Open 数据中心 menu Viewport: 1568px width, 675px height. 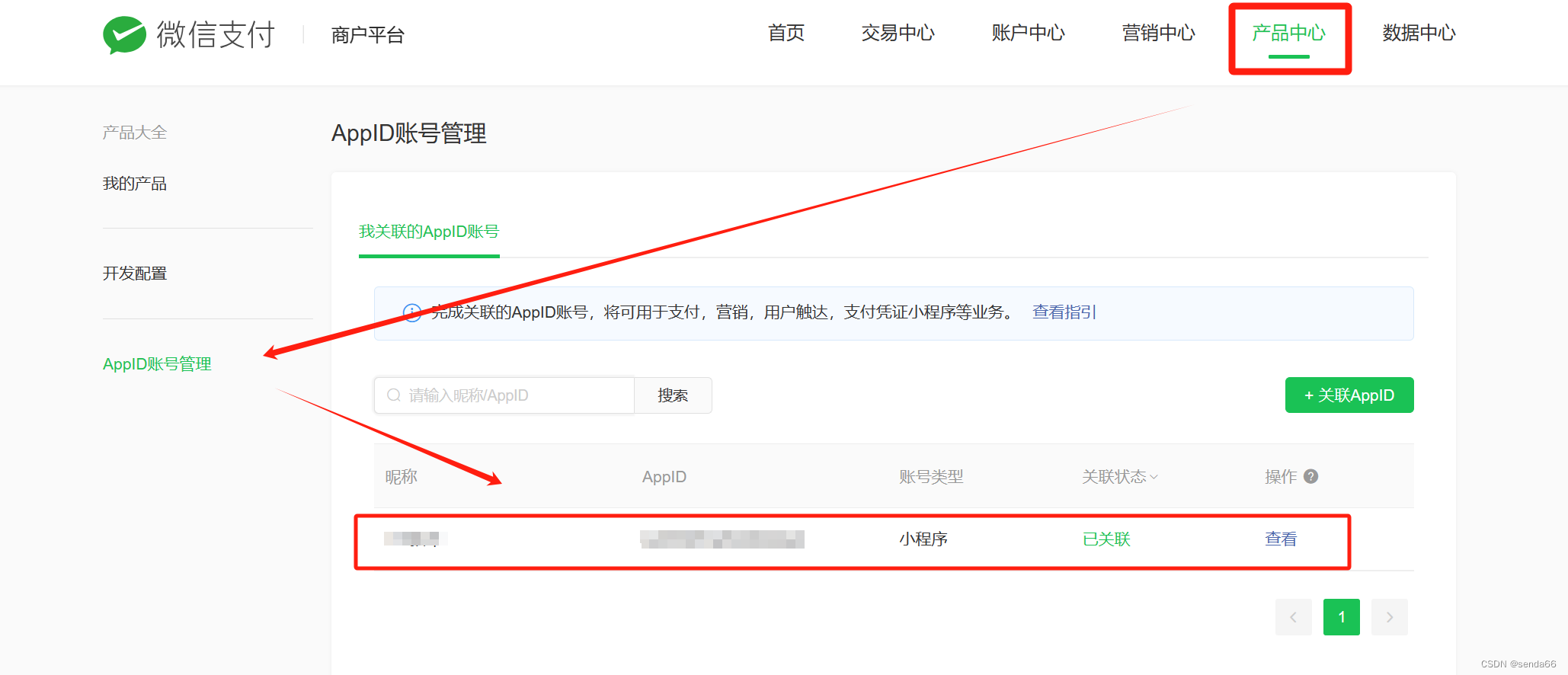1419,34
